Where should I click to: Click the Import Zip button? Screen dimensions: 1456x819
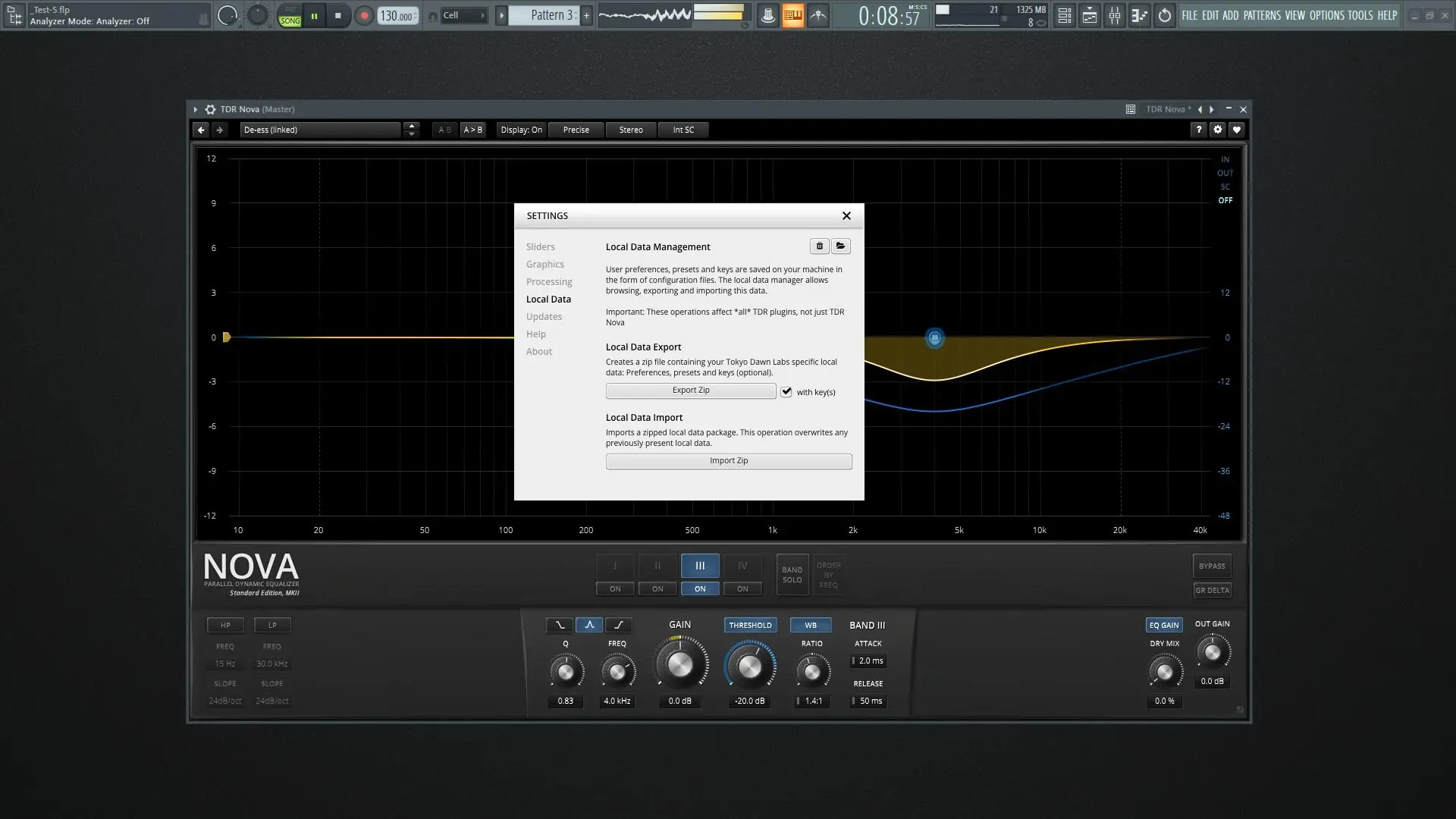tap(728, 461)
